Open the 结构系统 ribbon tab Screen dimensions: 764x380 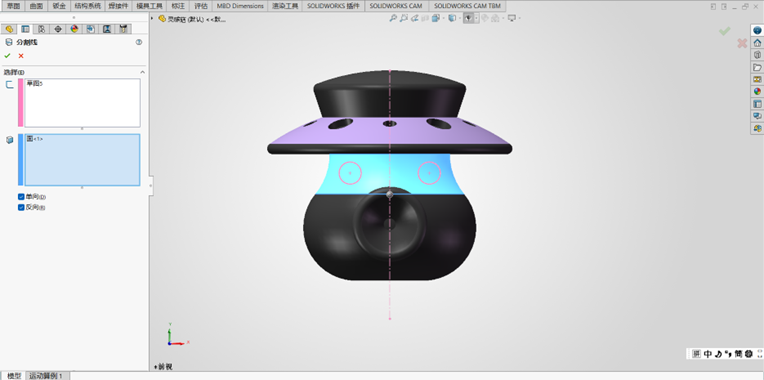(88, 6)
